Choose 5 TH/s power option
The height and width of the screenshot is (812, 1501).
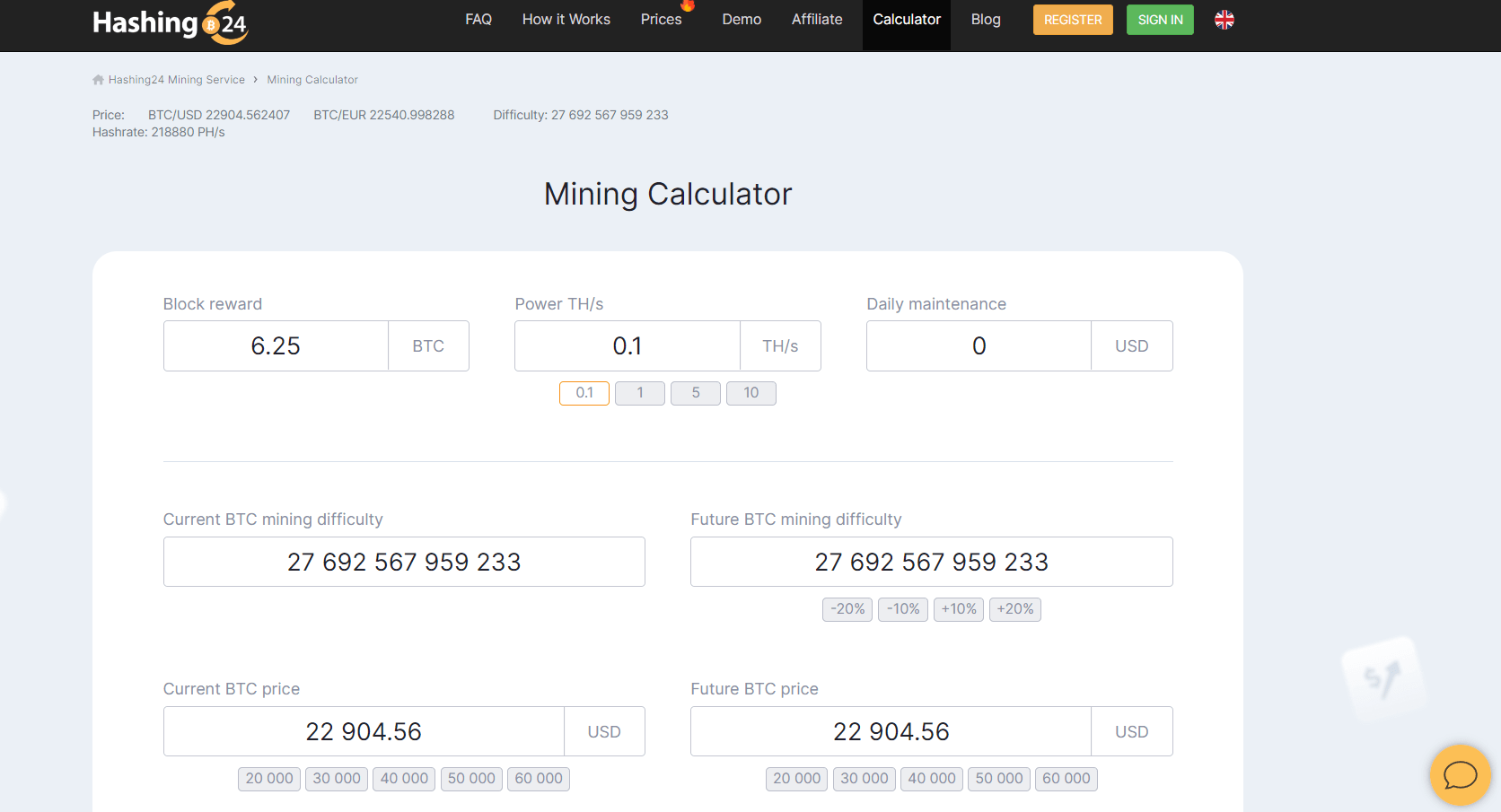695,393
